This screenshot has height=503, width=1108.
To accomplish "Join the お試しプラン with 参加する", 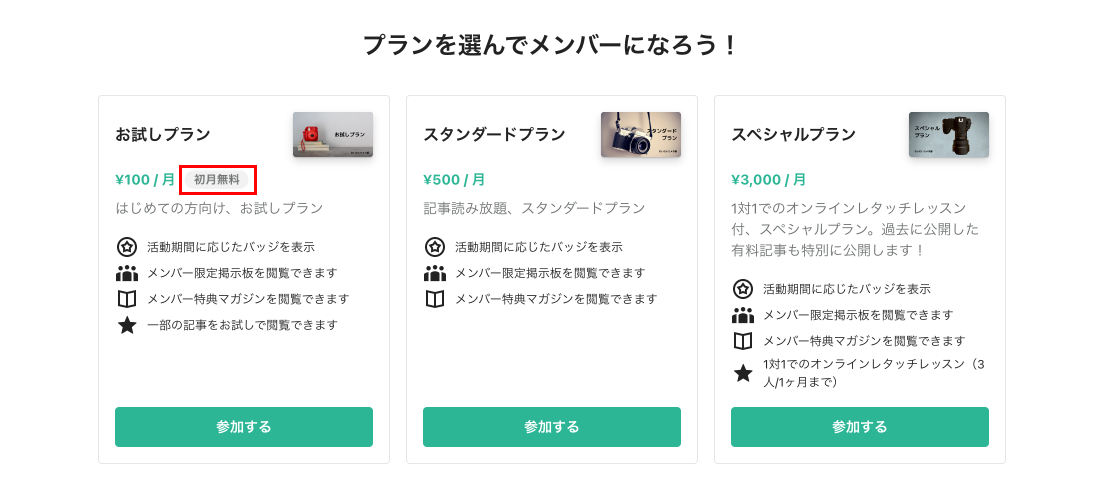I will (x=244, y=427).
